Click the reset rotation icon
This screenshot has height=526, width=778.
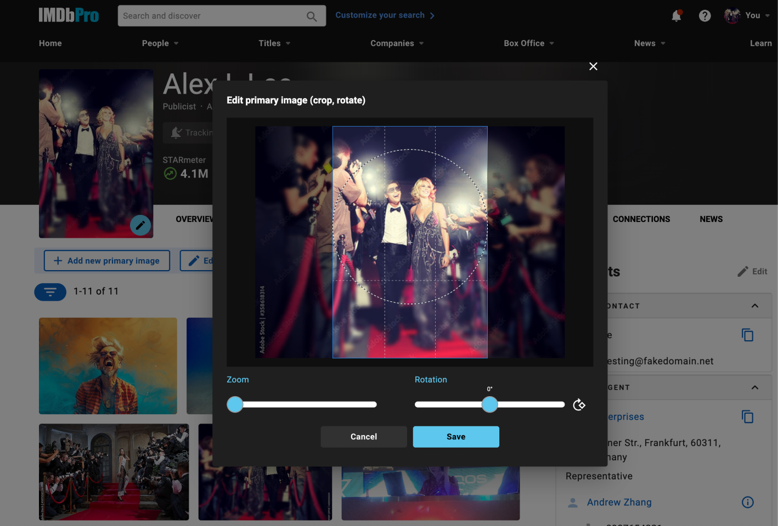pos(579,405)
